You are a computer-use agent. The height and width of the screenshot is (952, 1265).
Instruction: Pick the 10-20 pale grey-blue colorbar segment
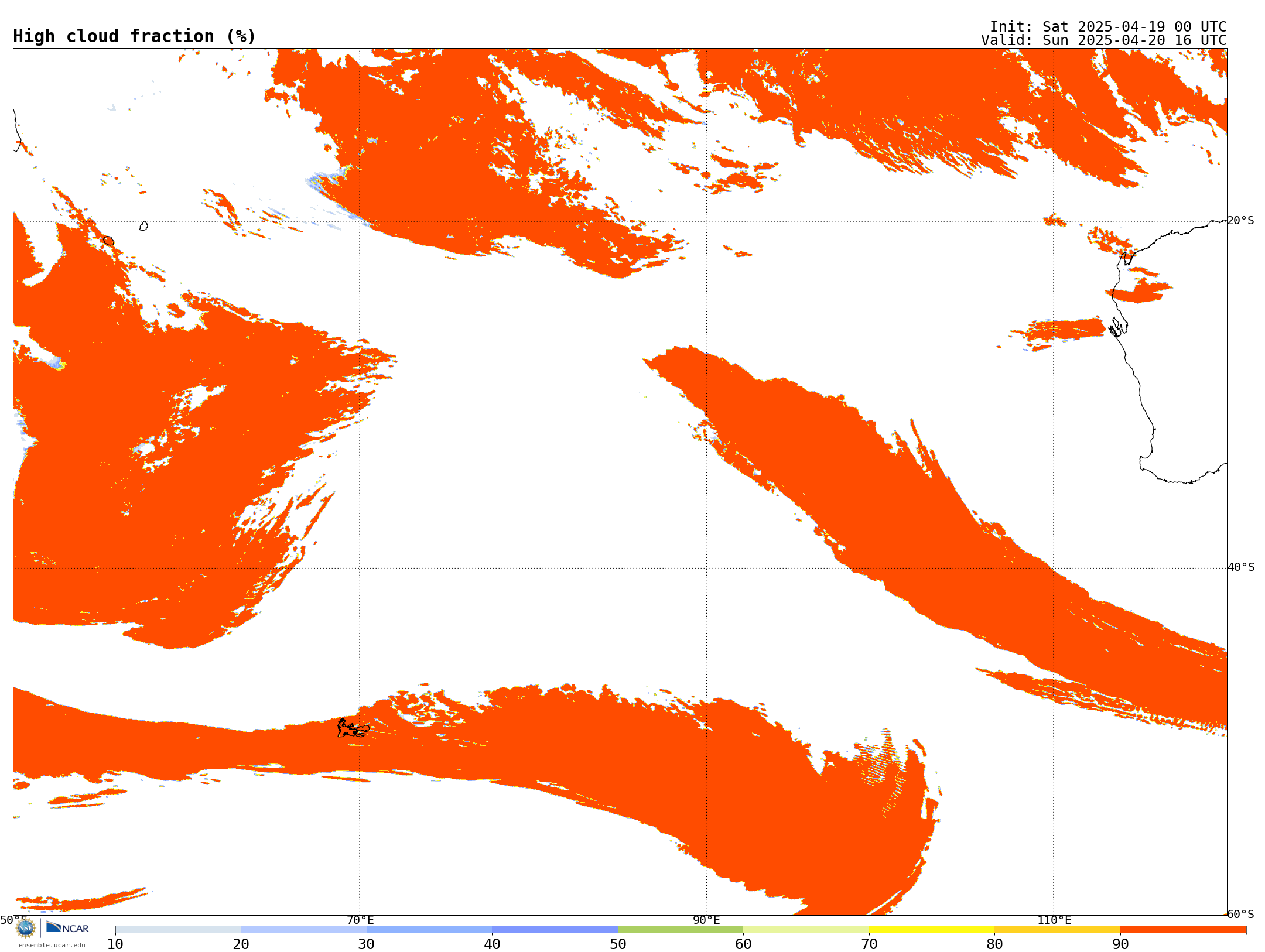point(178,930)
